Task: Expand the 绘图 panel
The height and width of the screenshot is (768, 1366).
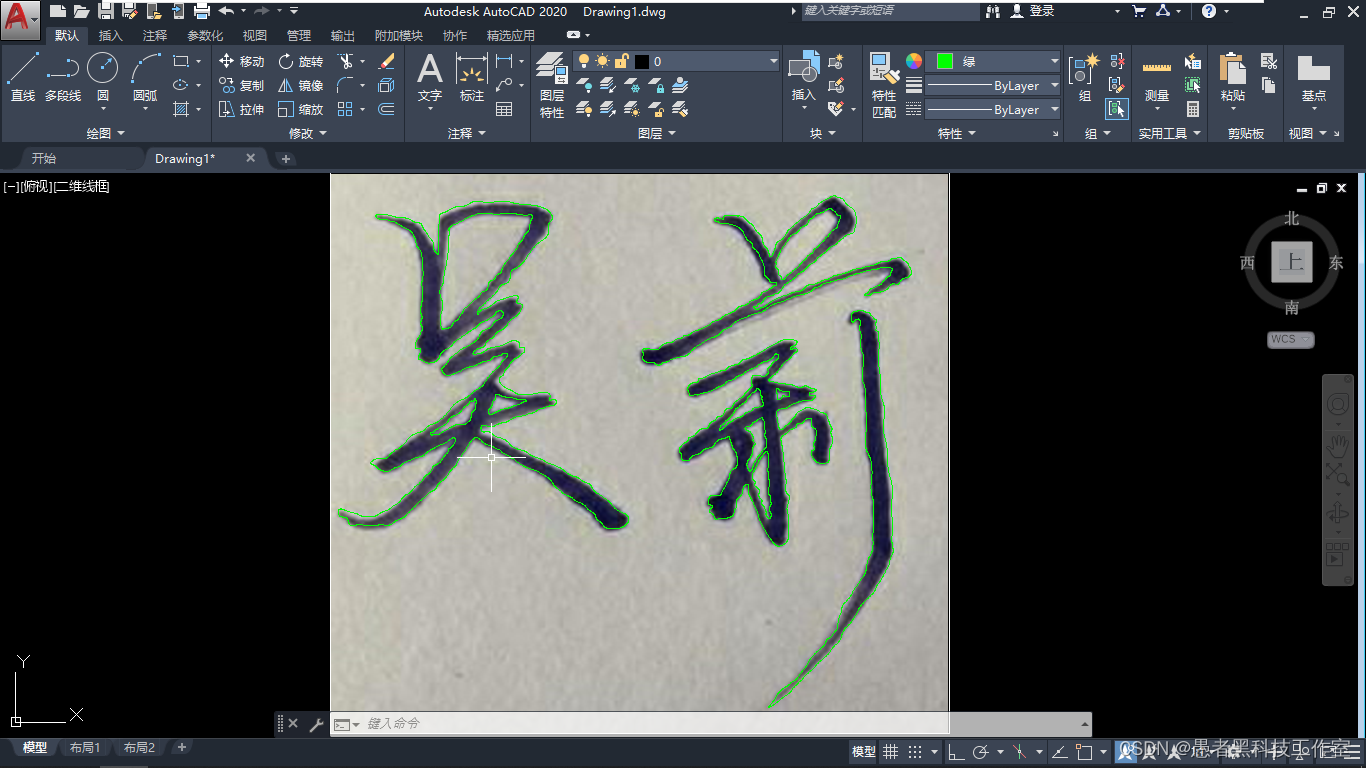Action: pyautogui.click(x=105, y=133)
